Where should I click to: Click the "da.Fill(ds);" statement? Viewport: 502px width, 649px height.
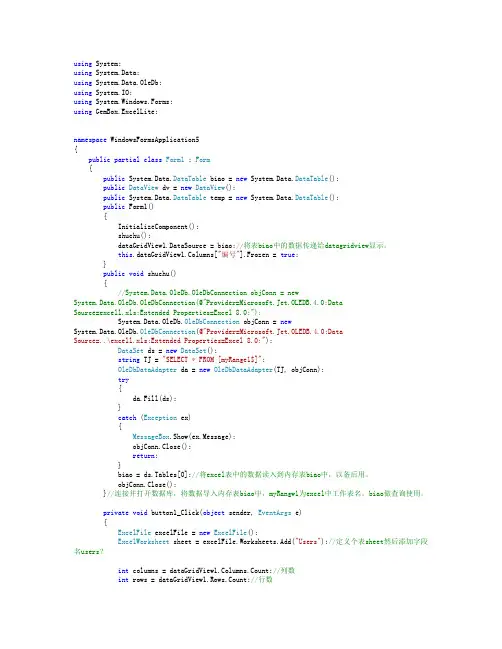(x=154, y=399)
